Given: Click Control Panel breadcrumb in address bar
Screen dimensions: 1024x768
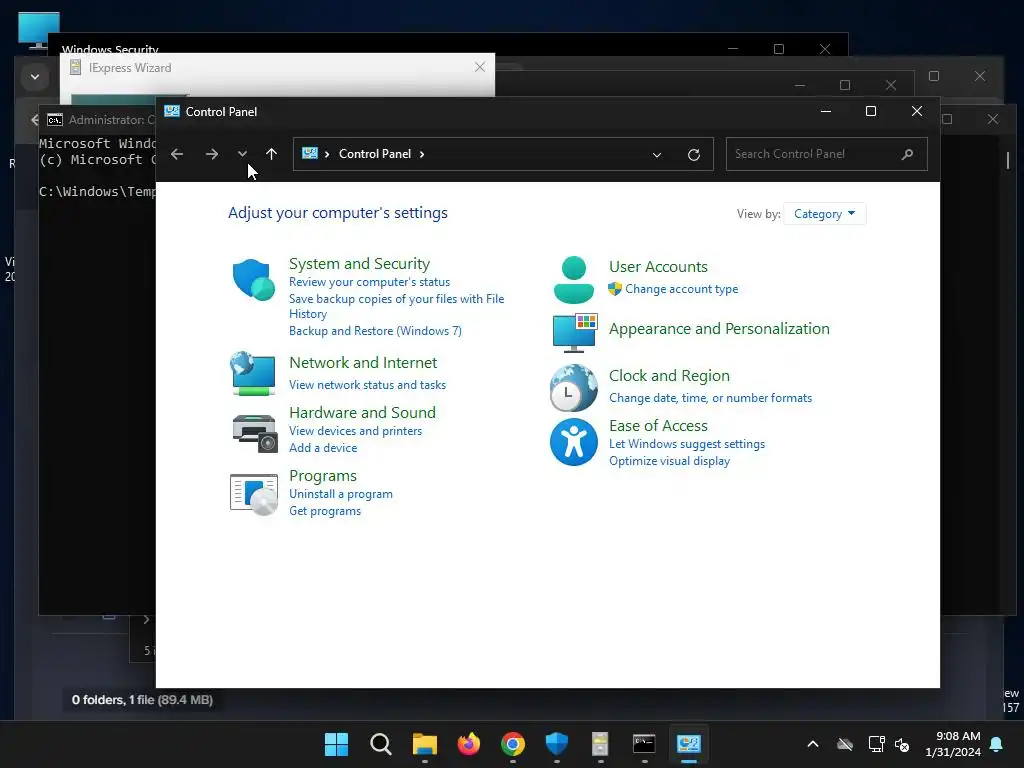Looking at the screenshot, I should click(375, 154).
